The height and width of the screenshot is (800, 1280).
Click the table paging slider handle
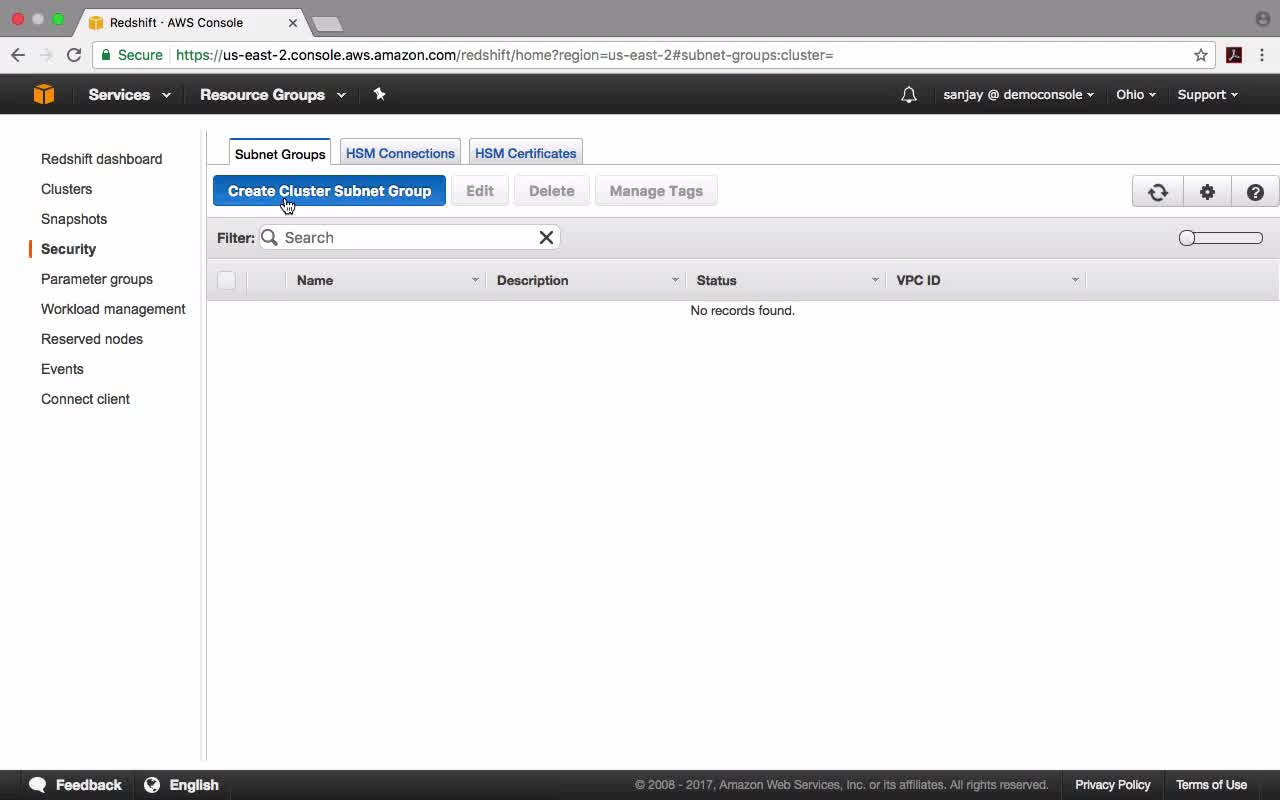pyautogui.click(x=1187, y=238)
